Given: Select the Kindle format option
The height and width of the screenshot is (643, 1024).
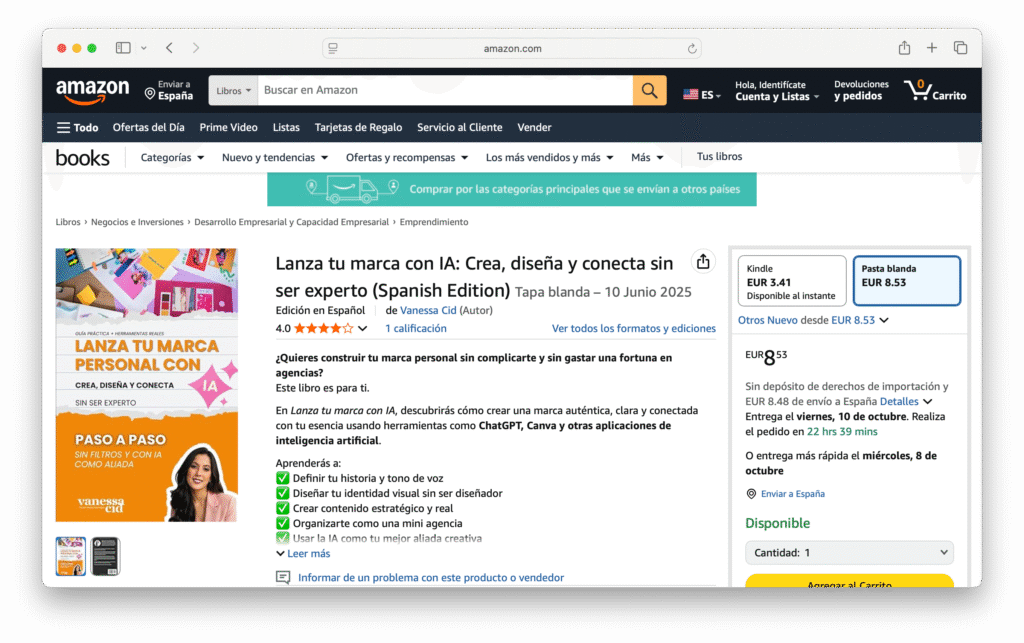Looking at the screenshot, I should [791, 280].
